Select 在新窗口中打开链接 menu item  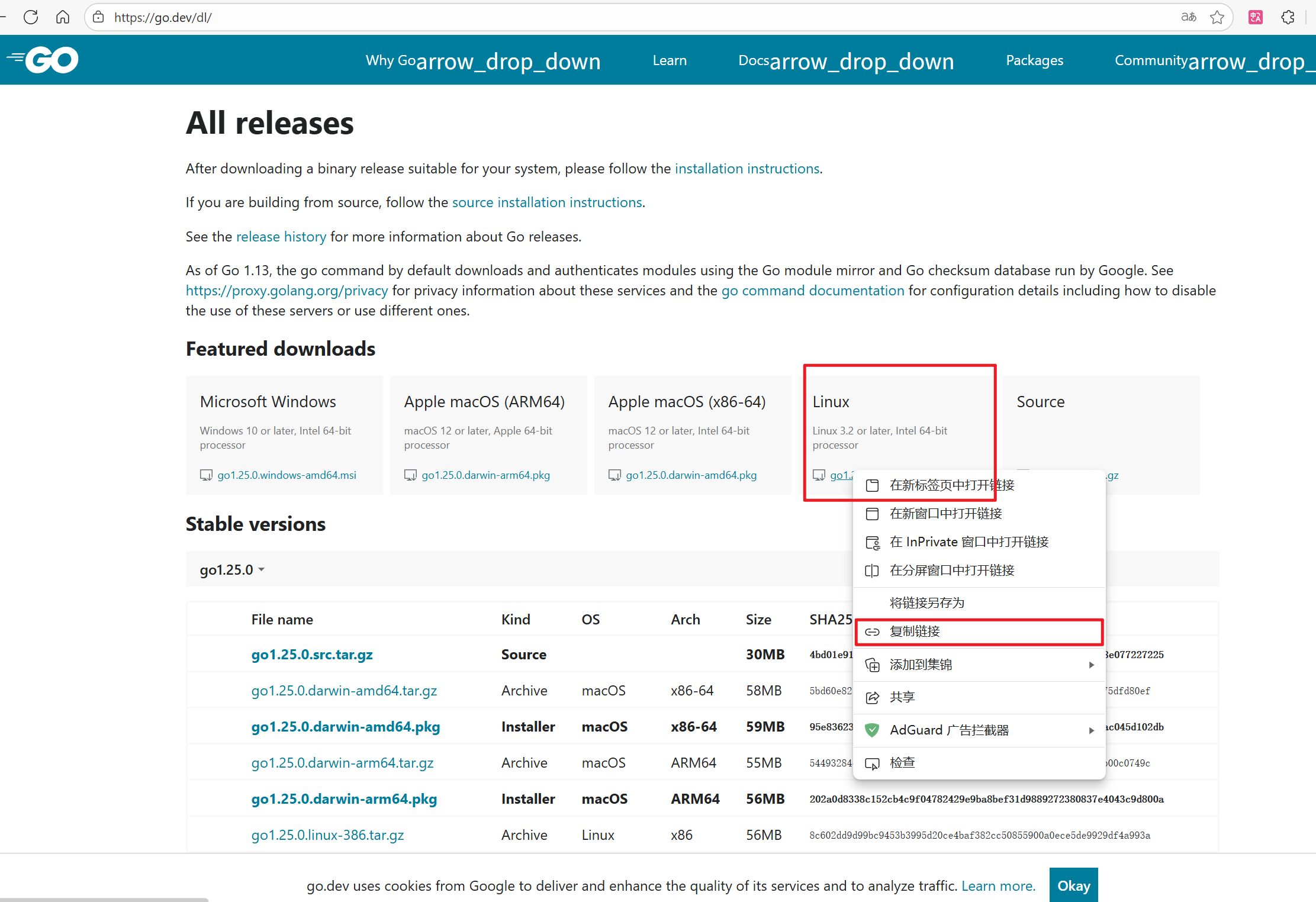[x=979, y=514]
